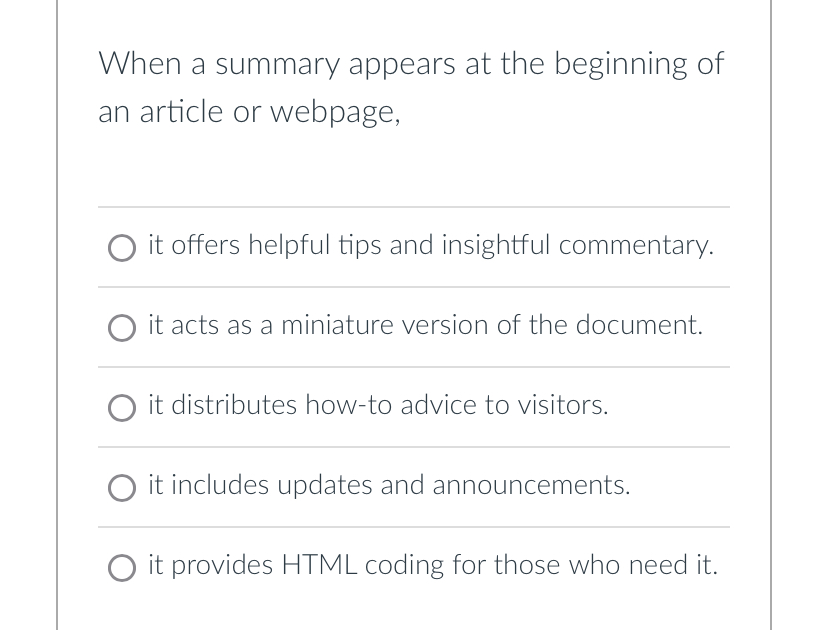Select the HTML coding radio button

[122, 568]
